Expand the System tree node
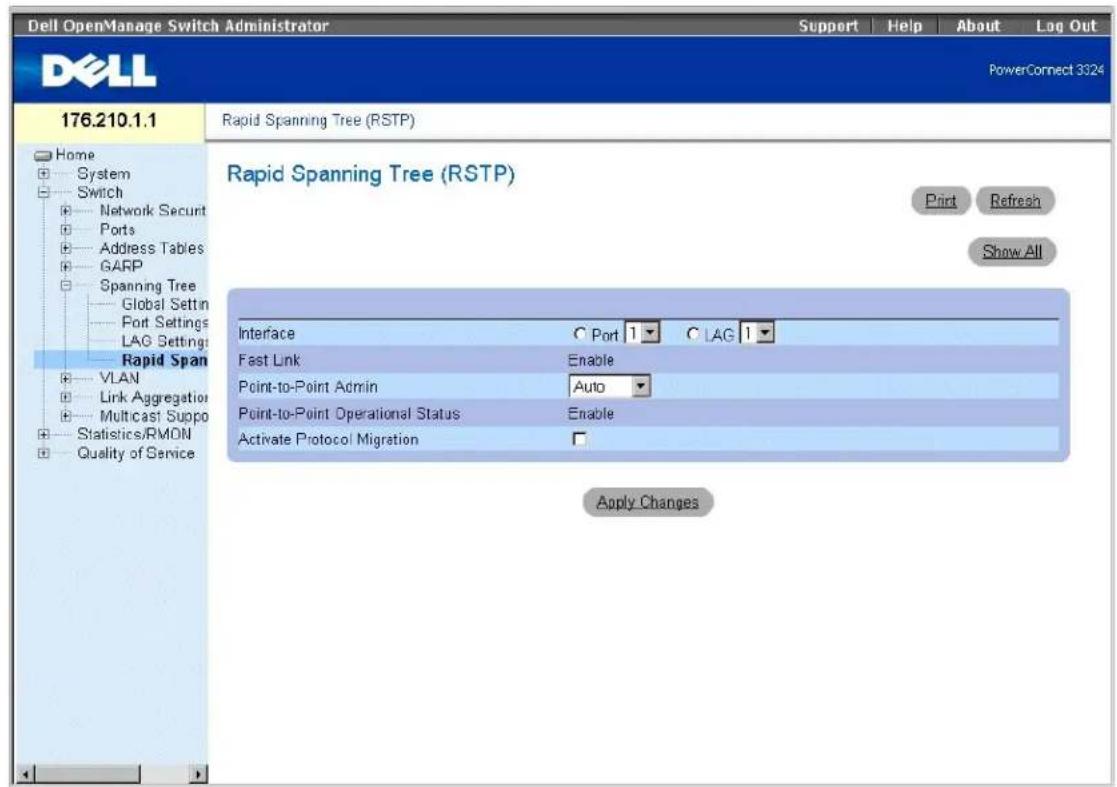1117x787 pixels. click(x=44, y=174)
